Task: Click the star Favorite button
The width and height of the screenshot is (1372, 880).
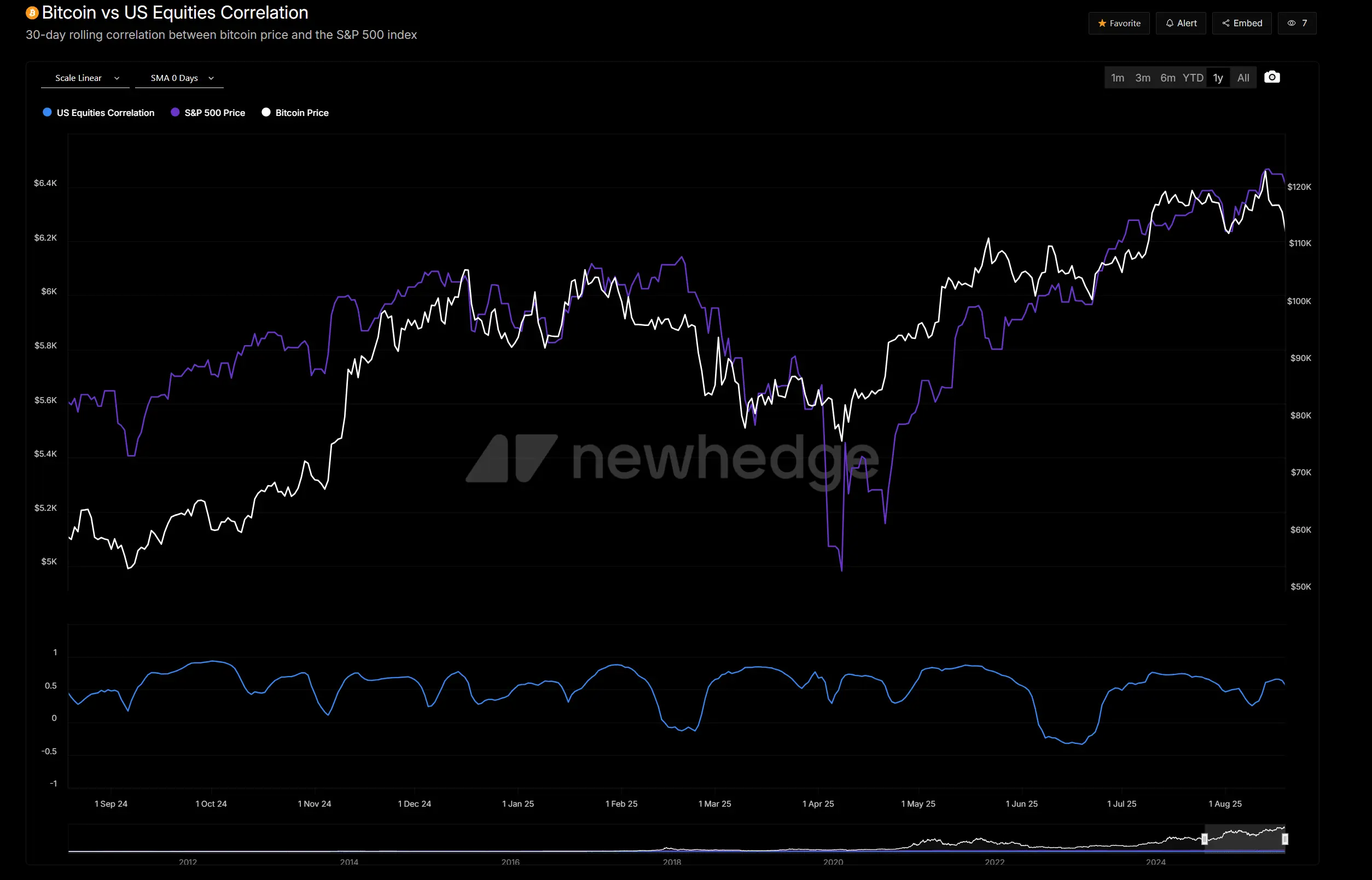Action: click(x=1118, y=24)
